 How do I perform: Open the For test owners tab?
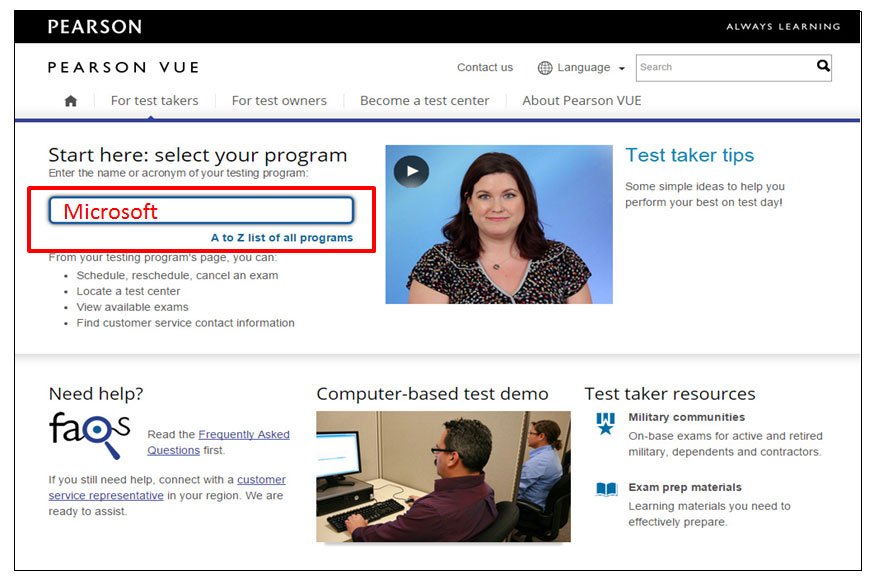[x=279, y=101]
